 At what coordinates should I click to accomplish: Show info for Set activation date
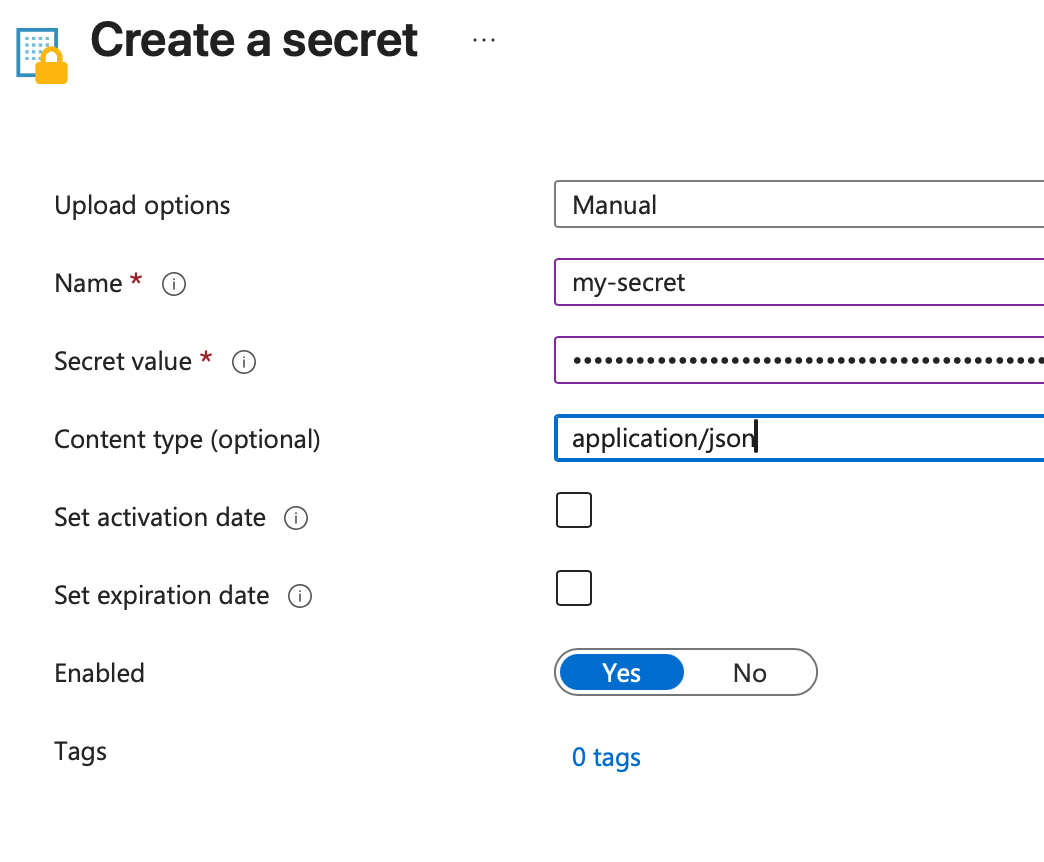click(296, 519)
